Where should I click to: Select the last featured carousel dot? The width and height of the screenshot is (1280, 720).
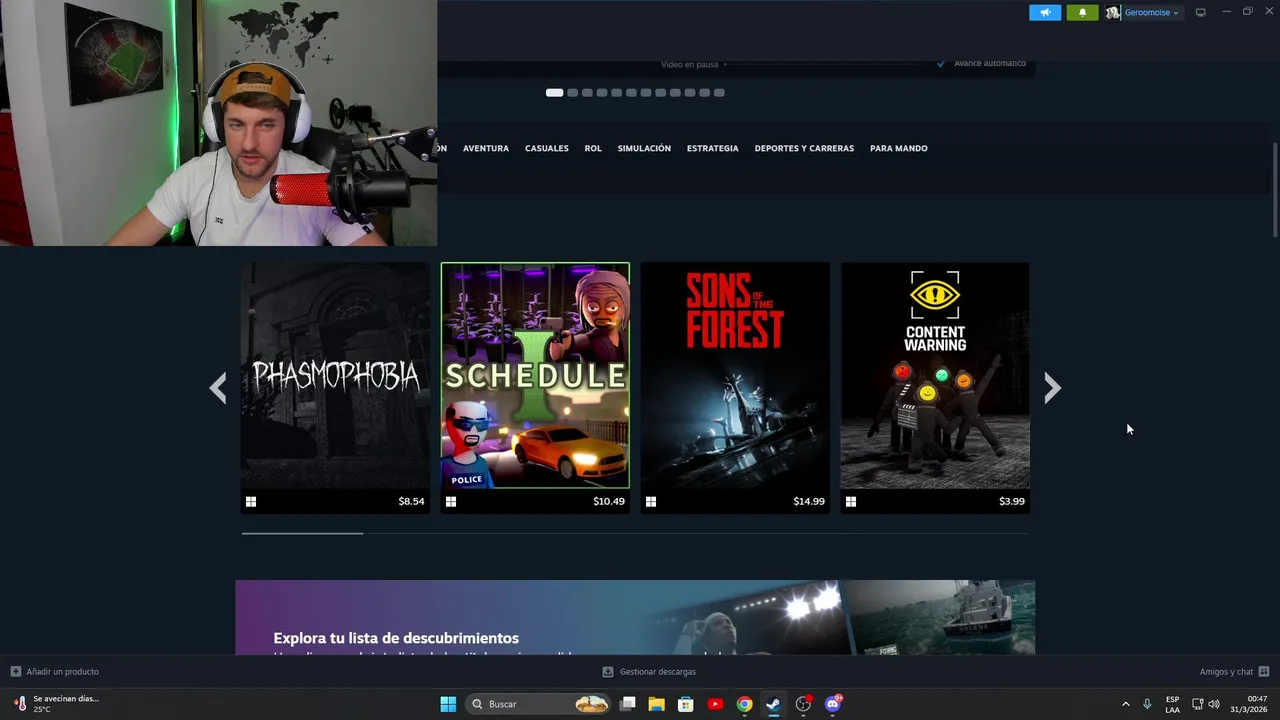pos(719,93)
